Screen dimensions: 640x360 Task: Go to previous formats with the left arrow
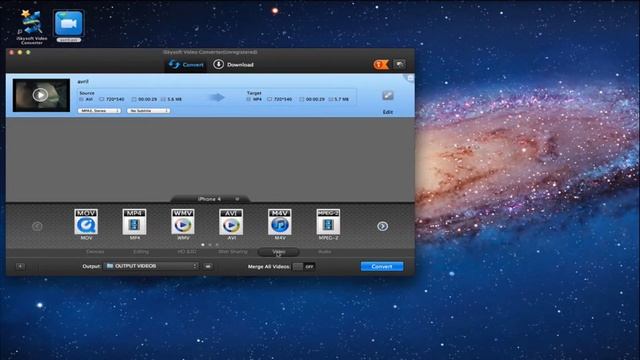point(37,226)
